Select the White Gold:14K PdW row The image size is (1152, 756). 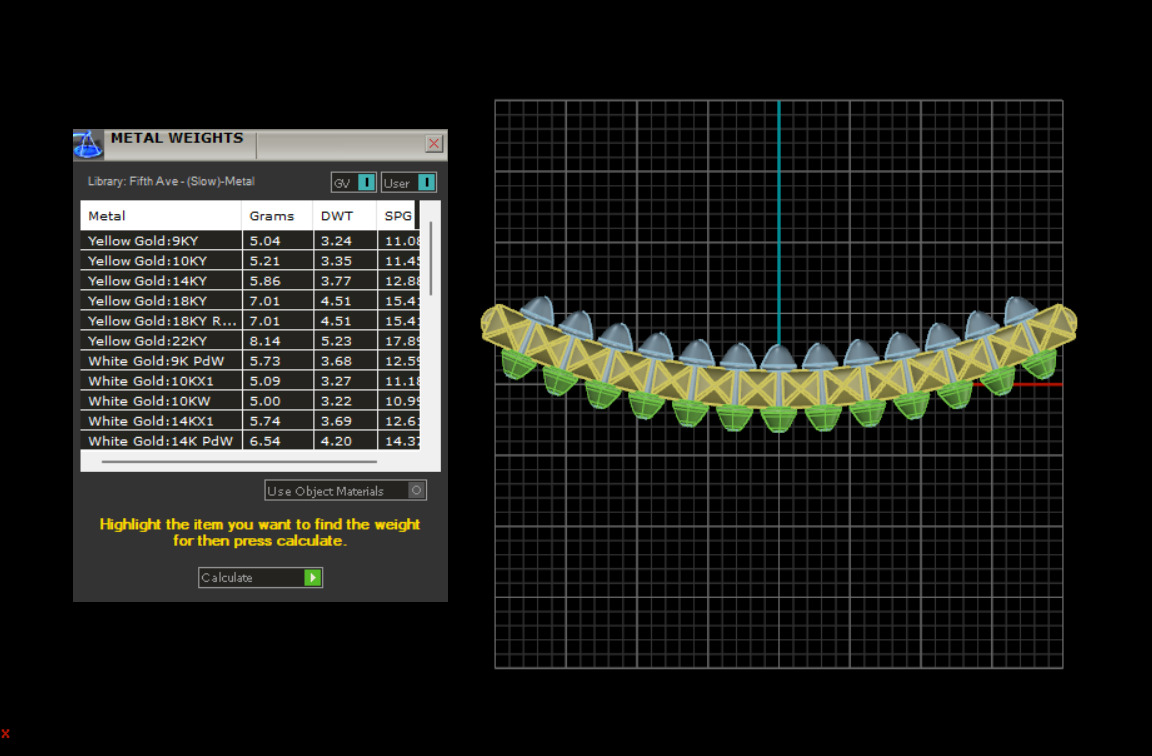250,441
